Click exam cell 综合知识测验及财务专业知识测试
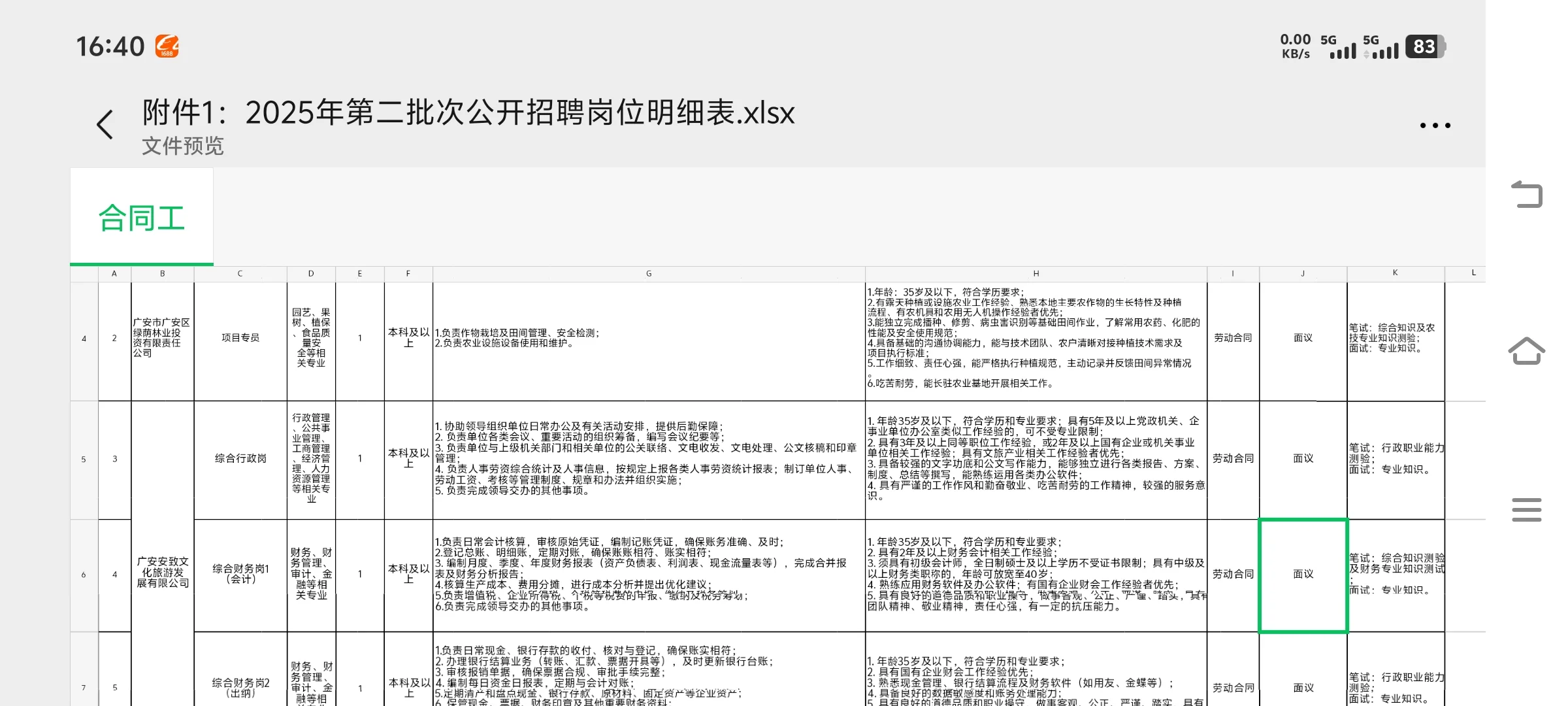Viewport: 1568px width, 706px height. tap(1396, 574)
